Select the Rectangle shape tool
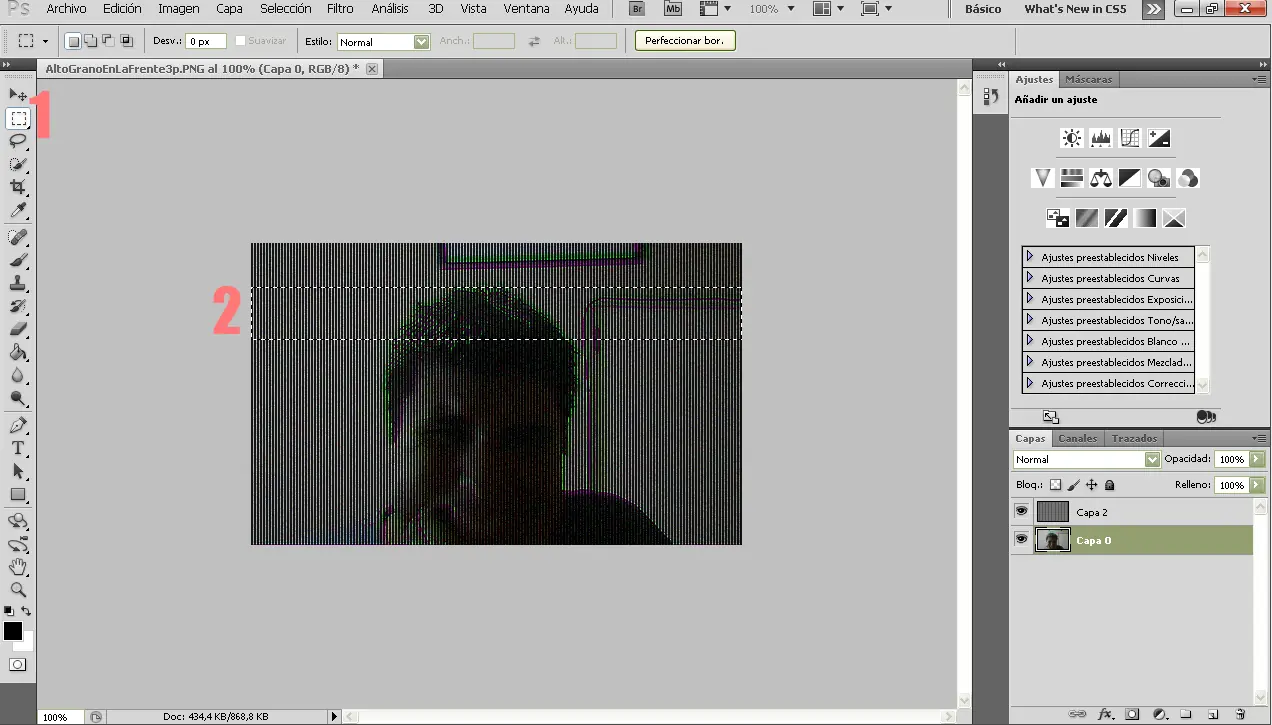Image resolution: width=1272 pixels, height=725 pixels. (x=18, y=495)
